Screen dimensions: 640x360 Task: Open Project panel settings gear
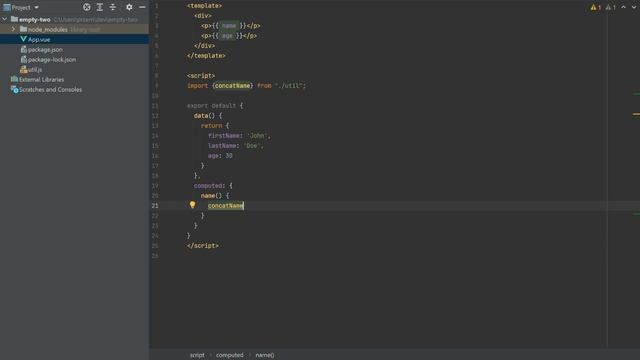129,7
